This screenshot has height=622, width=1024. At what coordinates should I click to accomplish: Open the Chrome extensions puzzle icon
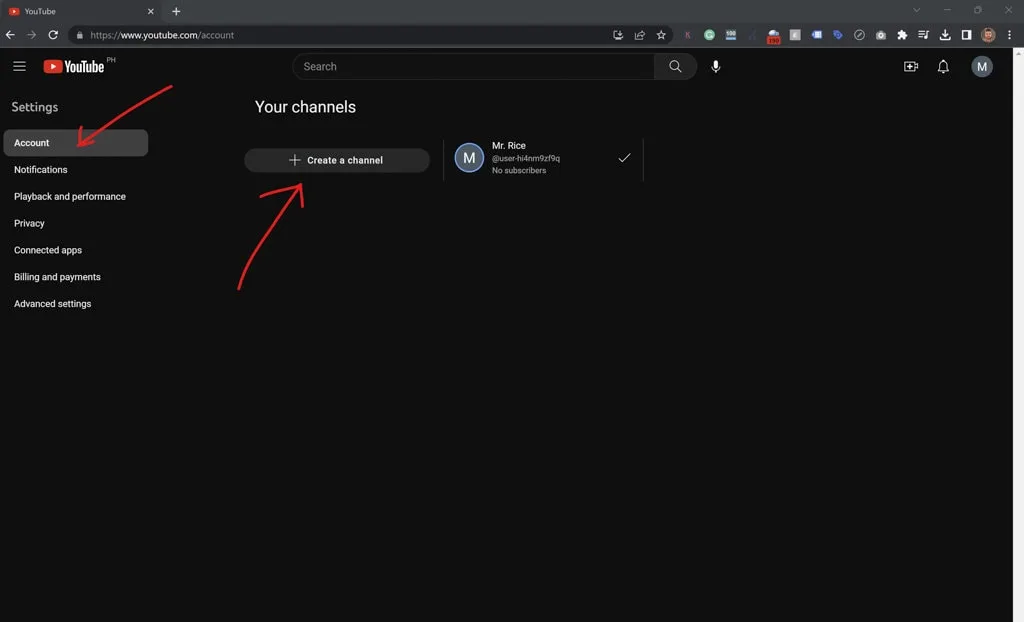pos(901,34)
